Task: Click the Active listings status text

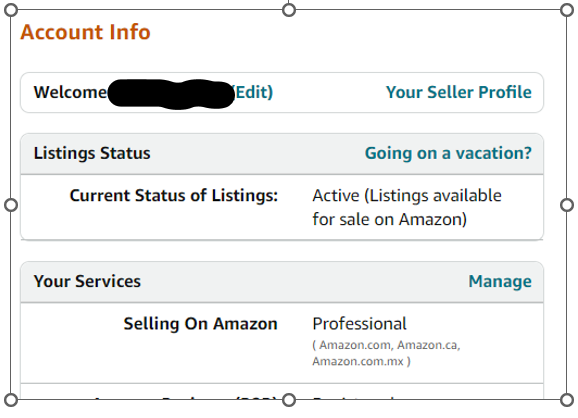Action: coord(407,207)
